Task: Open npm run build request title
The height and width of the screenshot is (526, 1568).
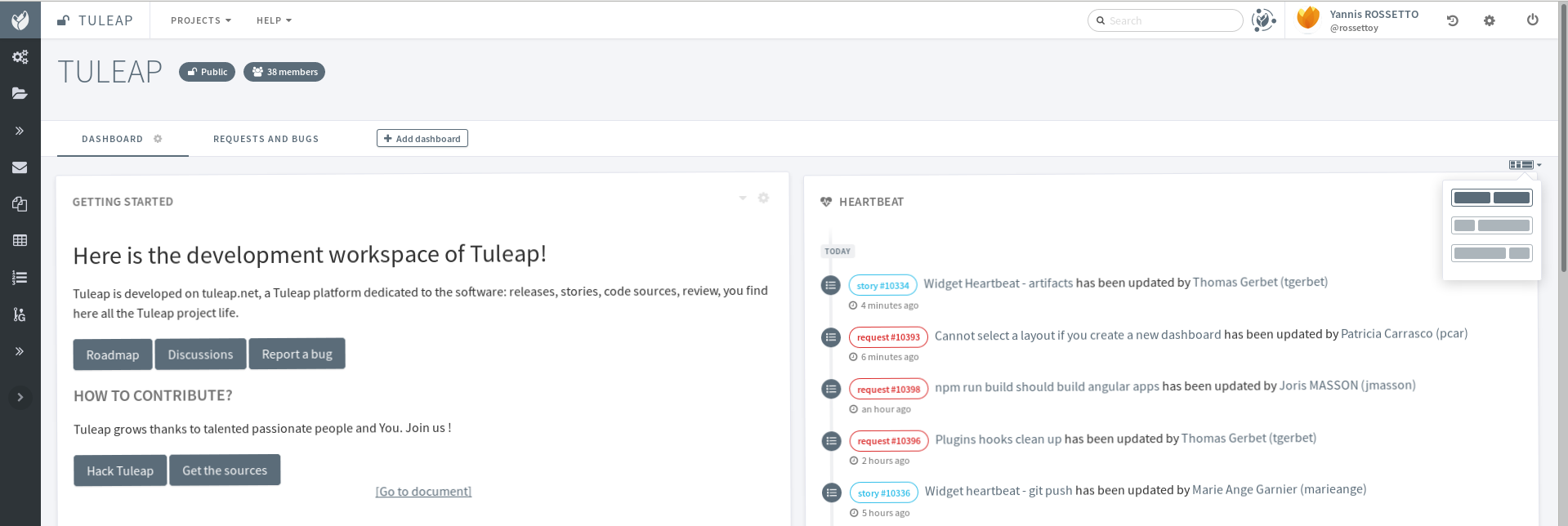Action: [1047, 386]
